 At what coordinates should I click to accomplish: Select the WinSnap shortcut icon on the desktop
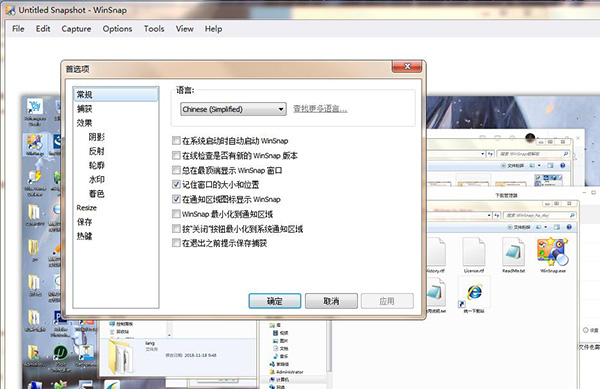click(34, 145)
